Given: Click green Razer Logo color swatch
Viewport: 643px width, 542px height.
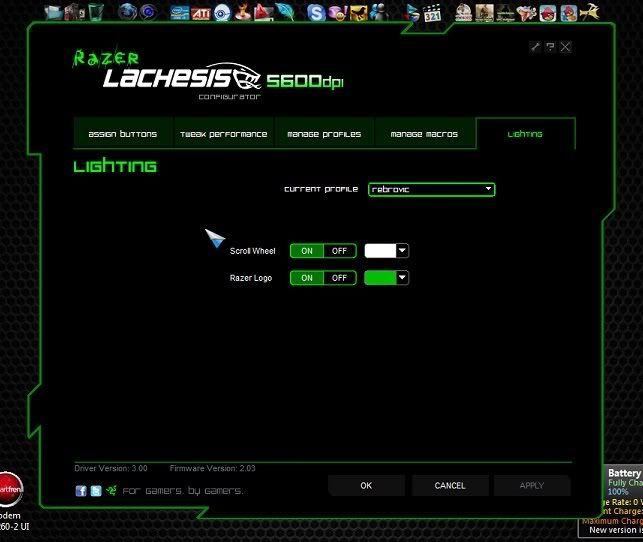Looking at the screenshot, I should click(381, 278).
